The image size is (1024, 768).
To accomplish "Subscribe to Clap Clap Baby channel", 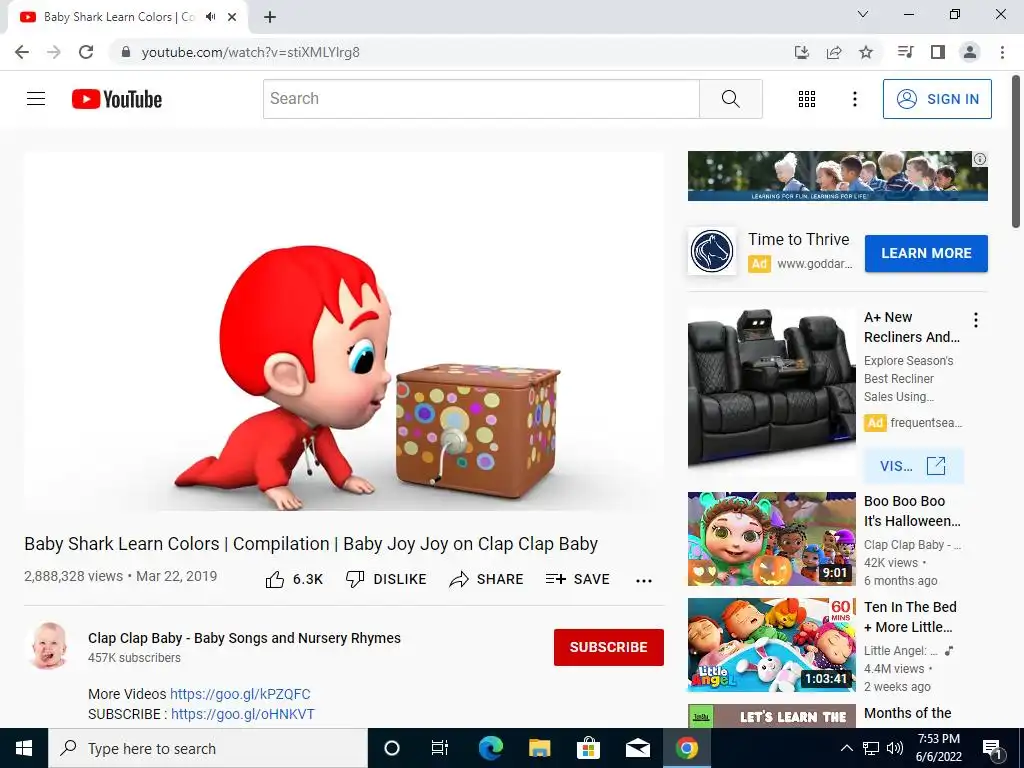I will tap(609, 647).
